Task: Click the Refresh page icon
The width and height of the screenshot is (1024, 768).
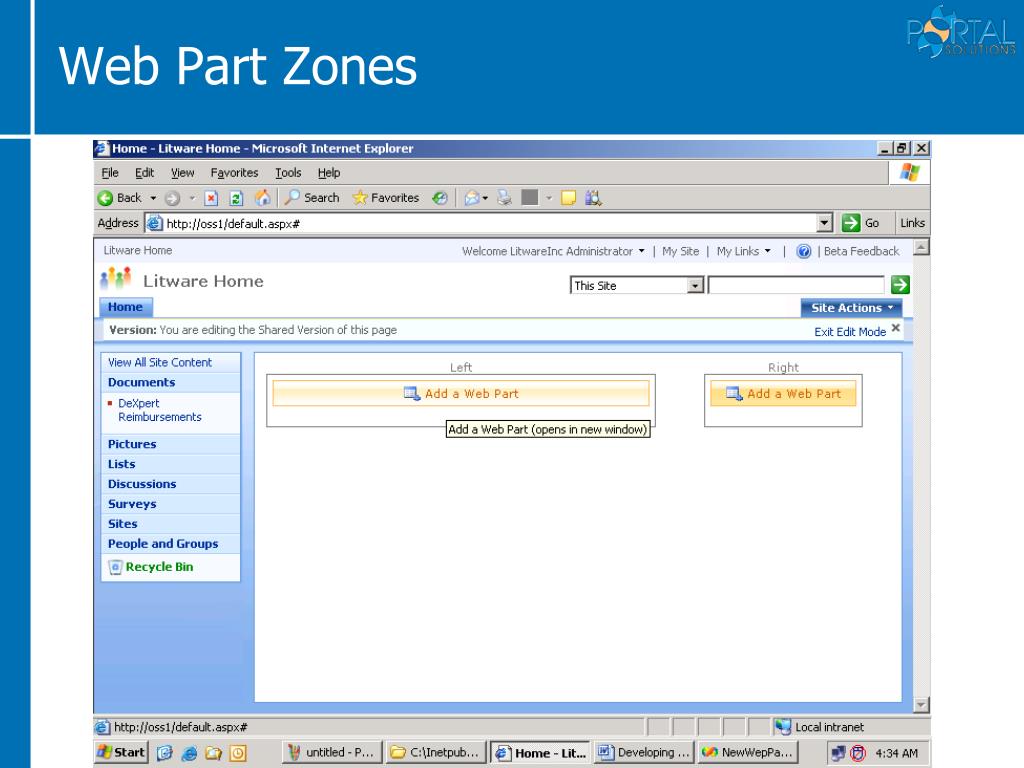Action: pos(236,198)
